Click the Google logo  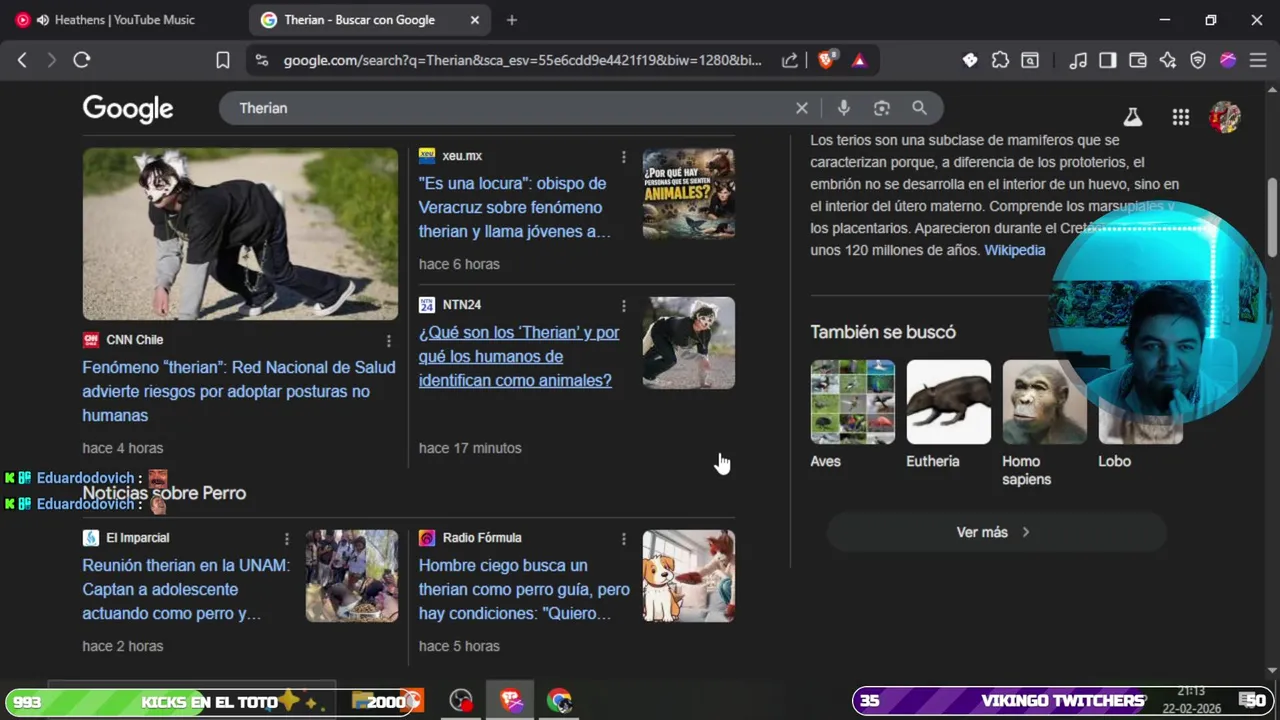point(128,108)
